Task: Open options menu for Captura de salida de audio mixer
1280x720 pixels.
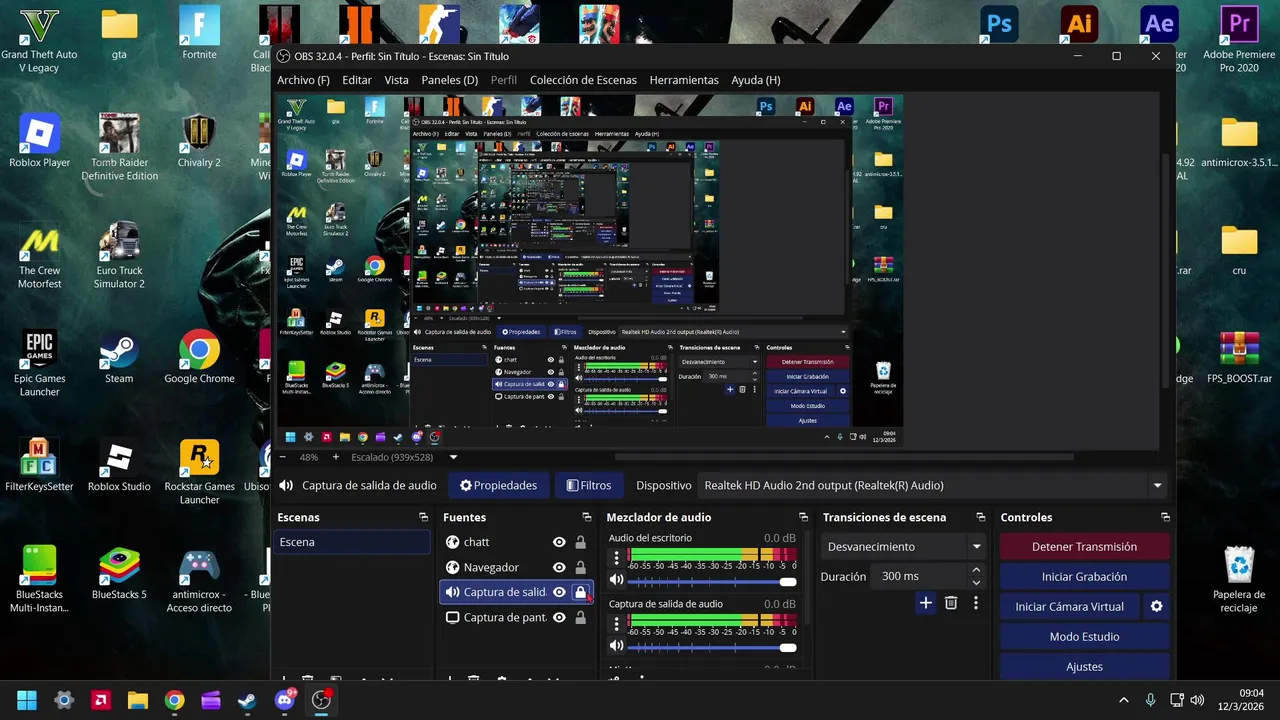Action: point(617,624)
